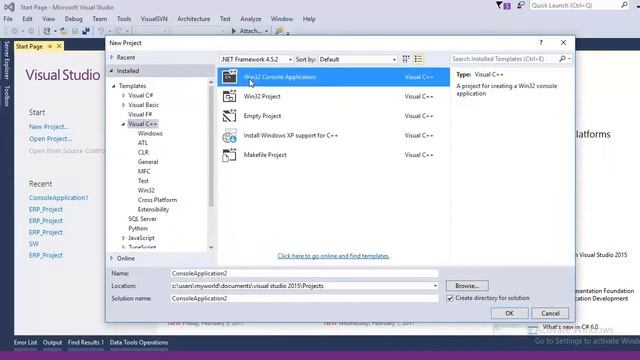Image resolution: width=640 pixels, height=360 pixels.
Task: Select the Cross Platform tree item
Action: pos(157,200)
